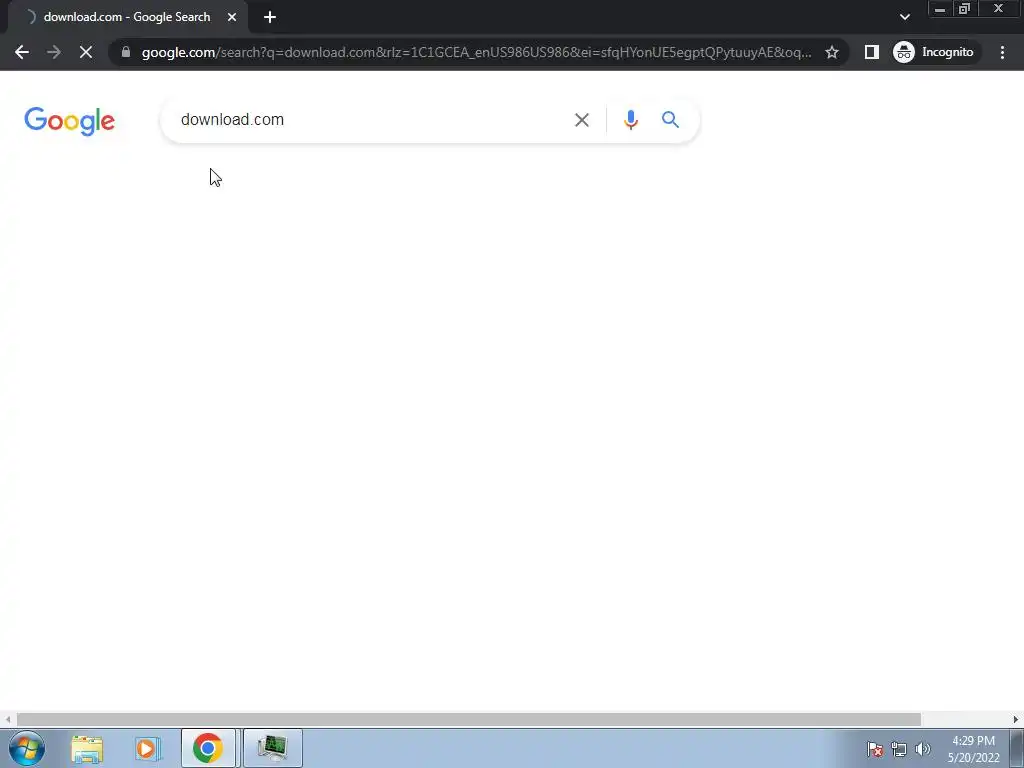The height and width of the screenshot is (768, 1024).
Task: Close the download.com Google Search tab
Action: click(x=232, y=18)
